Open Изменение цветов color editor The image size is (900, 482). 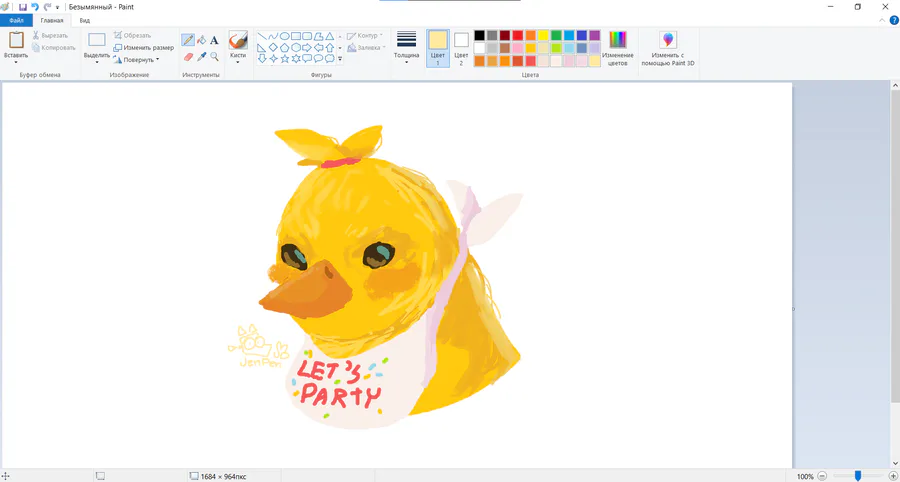[x=618, y=49]
